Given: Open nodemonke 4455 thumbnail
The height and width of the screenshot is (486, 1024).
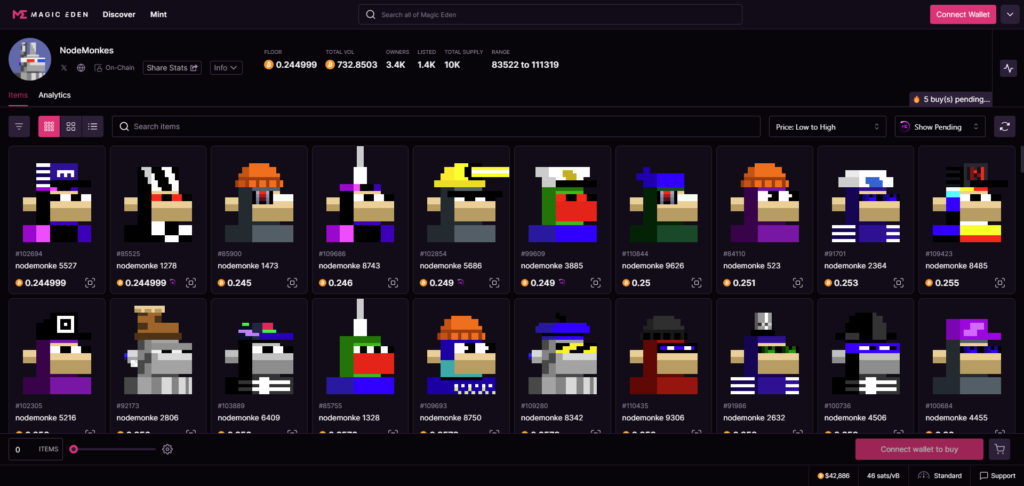Looking at the screenshot, I should 967,349.
